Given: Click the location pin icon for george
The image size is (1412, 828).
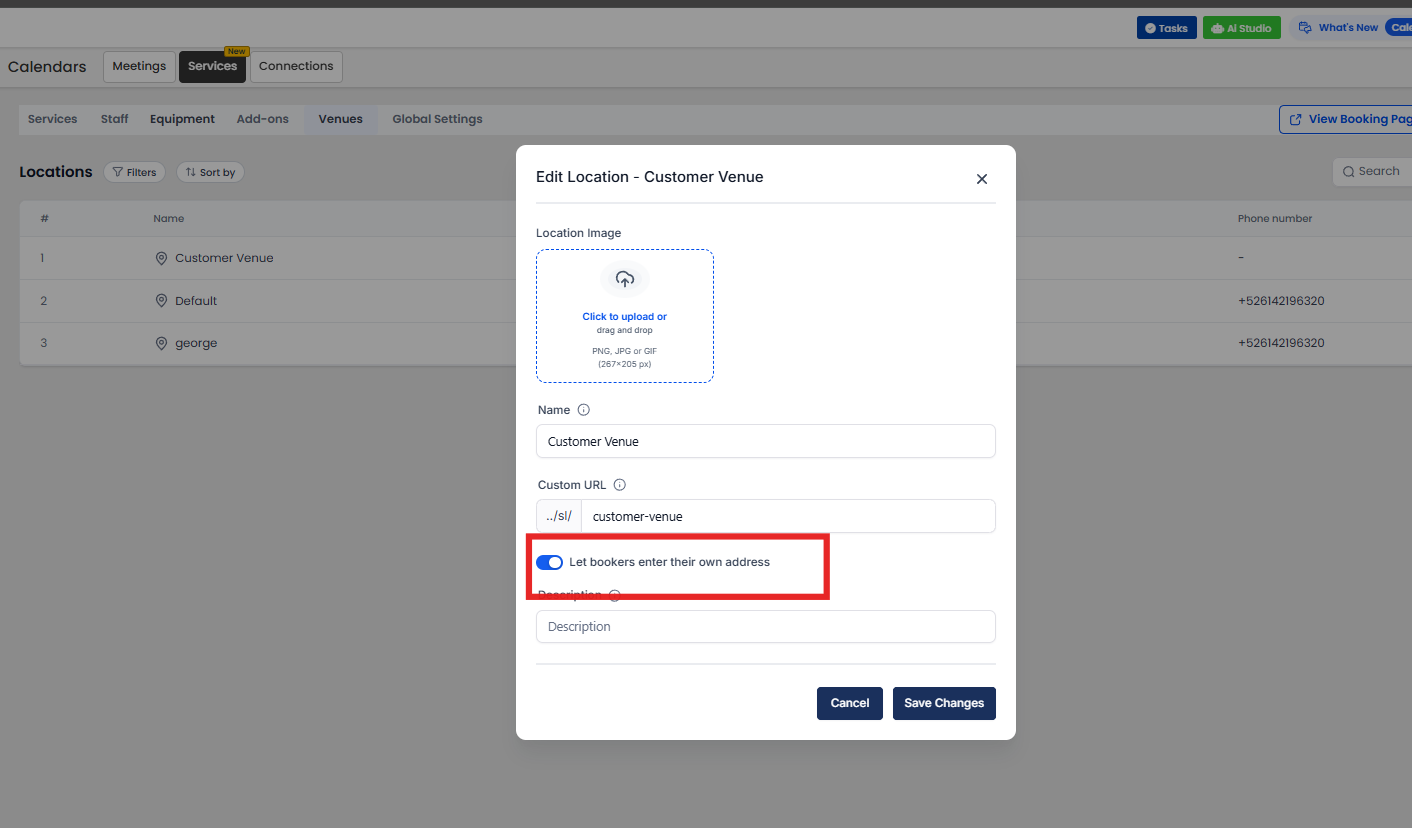Looking at the screenshot, I should (x=161, y=343).
